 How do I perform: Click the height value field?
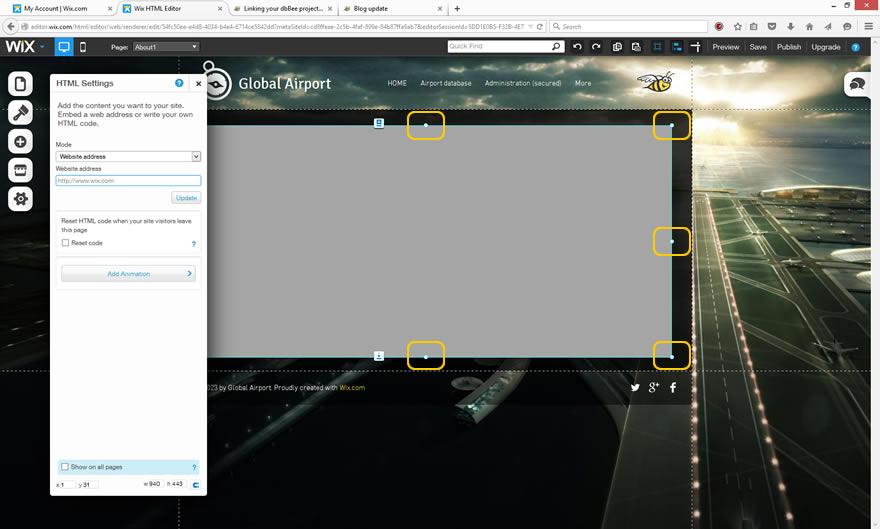pyautogui.click(x=176, y=484)
